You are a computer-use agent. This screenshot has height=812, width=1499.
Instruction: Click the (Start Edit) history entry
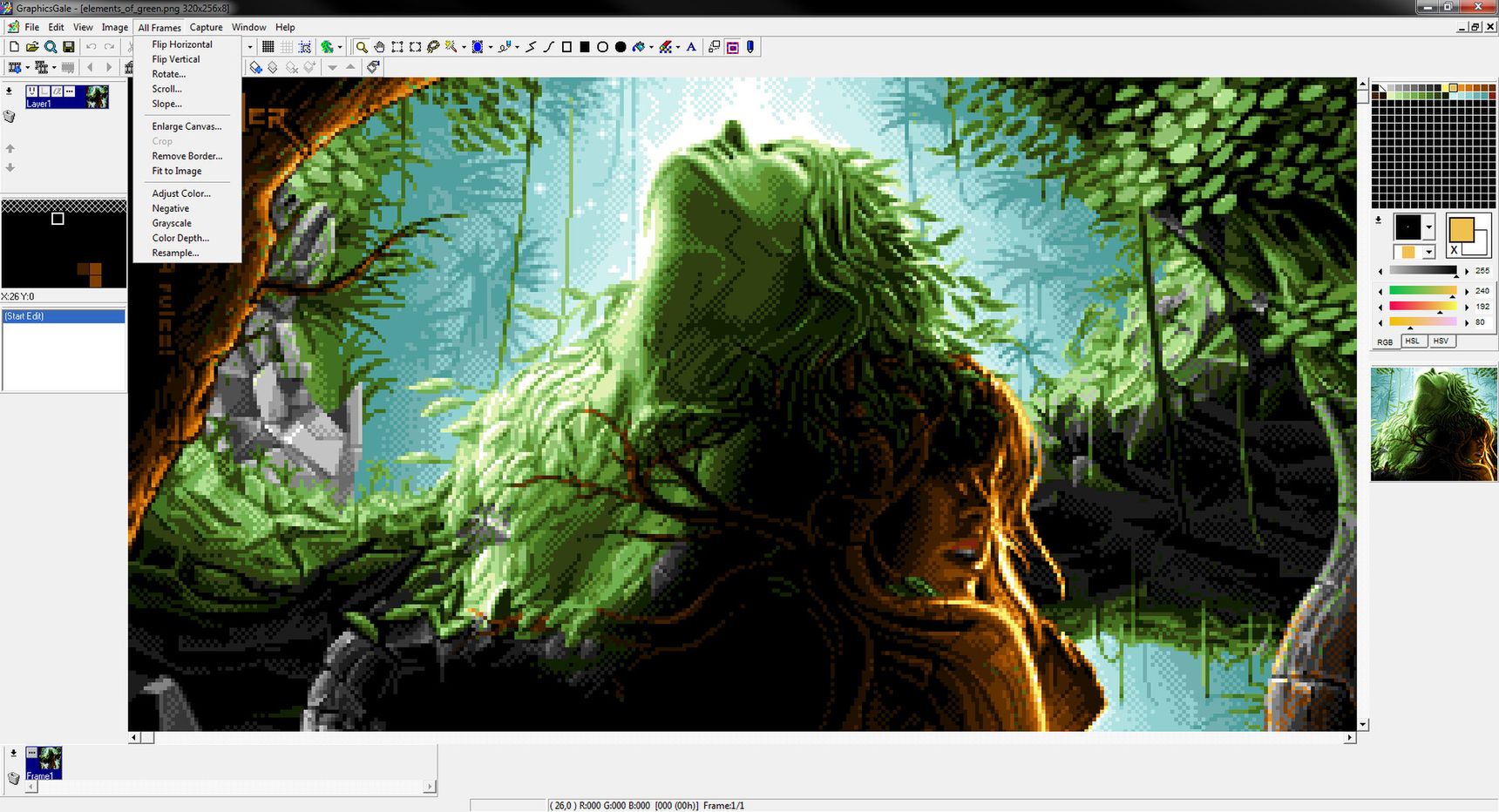64,316
